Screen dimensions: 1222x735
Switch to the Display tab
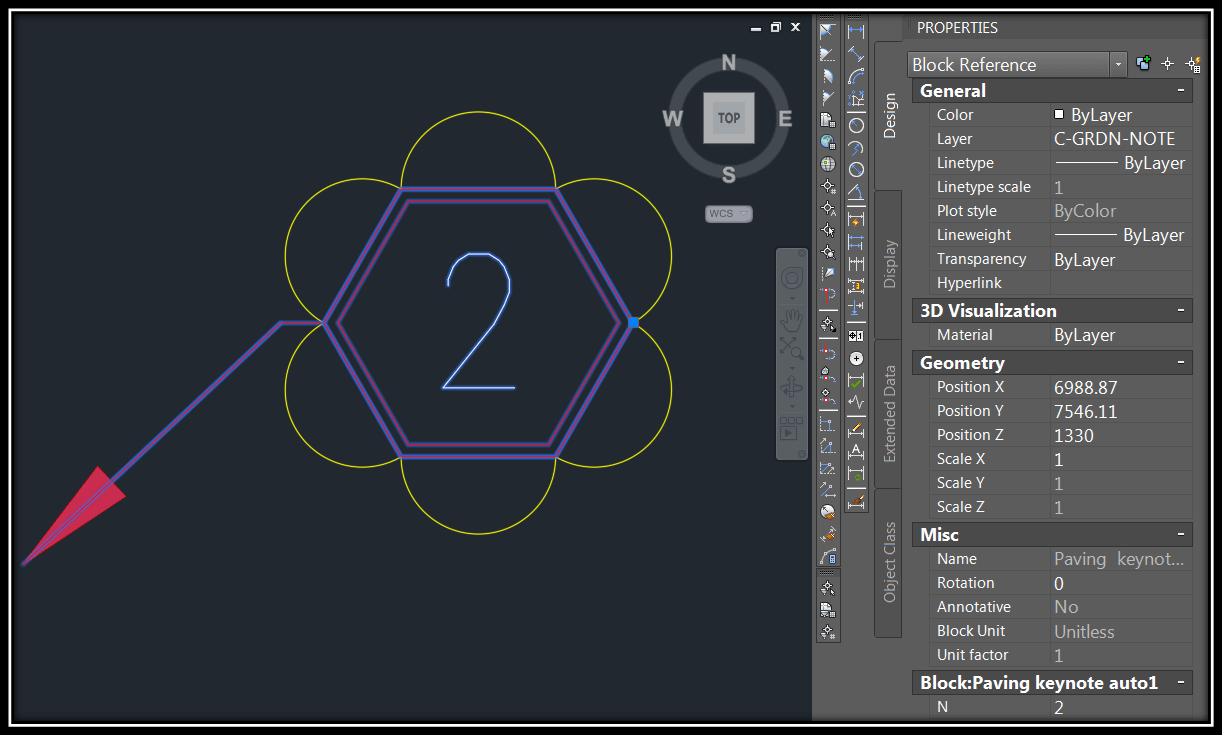(889, 264)
